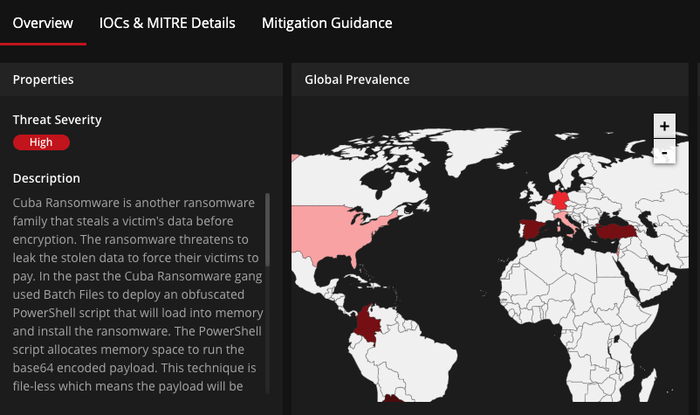Switch to the Overview tab
Image resolution: width=700 pixels, height=415 pixels.
43,23
